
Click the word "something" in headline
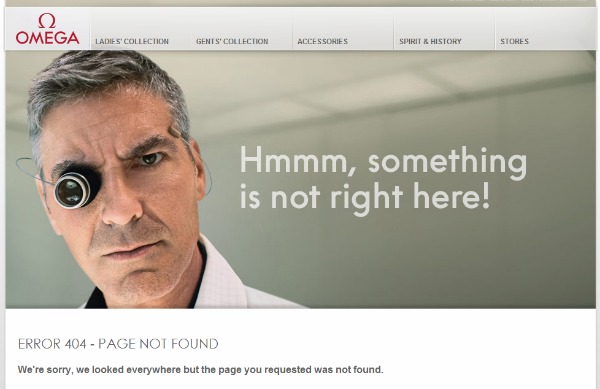tap(447, 162)
